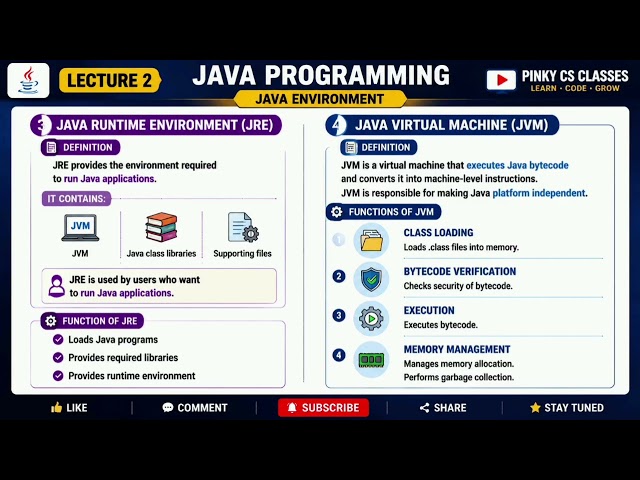Click the Share icon
640x480 pixels.
[x=424, y=408]
